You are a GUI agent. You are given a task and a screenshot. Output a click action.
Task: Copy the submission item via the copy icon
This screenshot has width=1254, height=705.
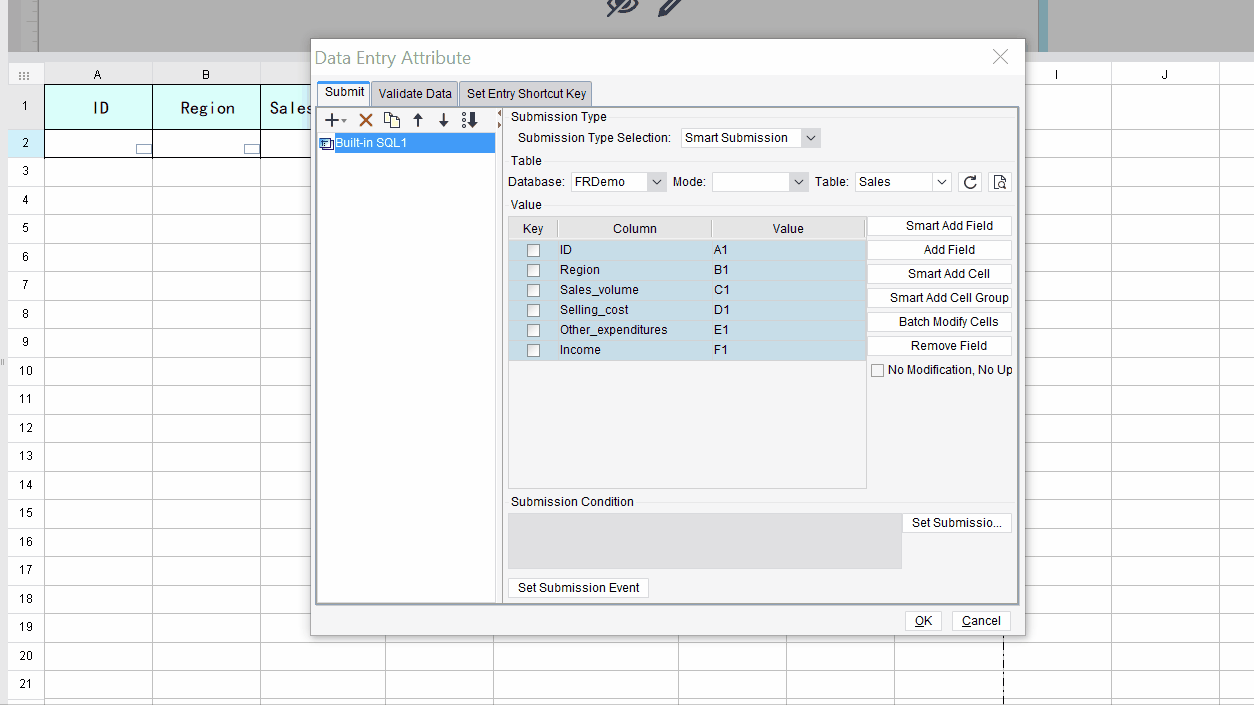point(393,120)
